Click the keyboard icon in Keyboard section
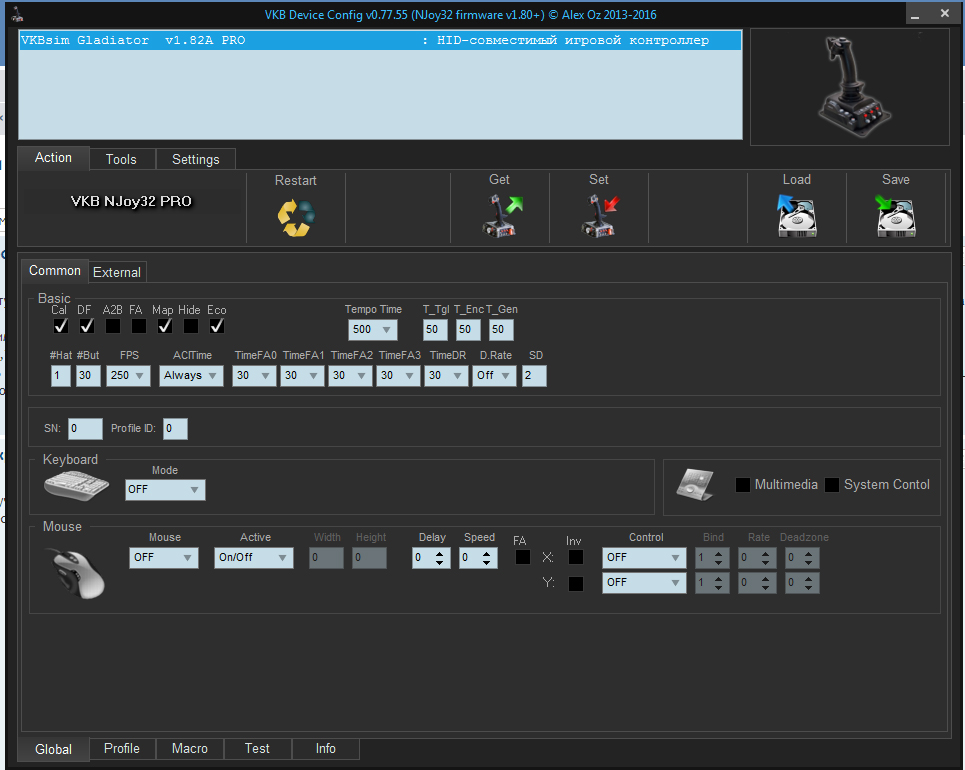 point(76,486)
